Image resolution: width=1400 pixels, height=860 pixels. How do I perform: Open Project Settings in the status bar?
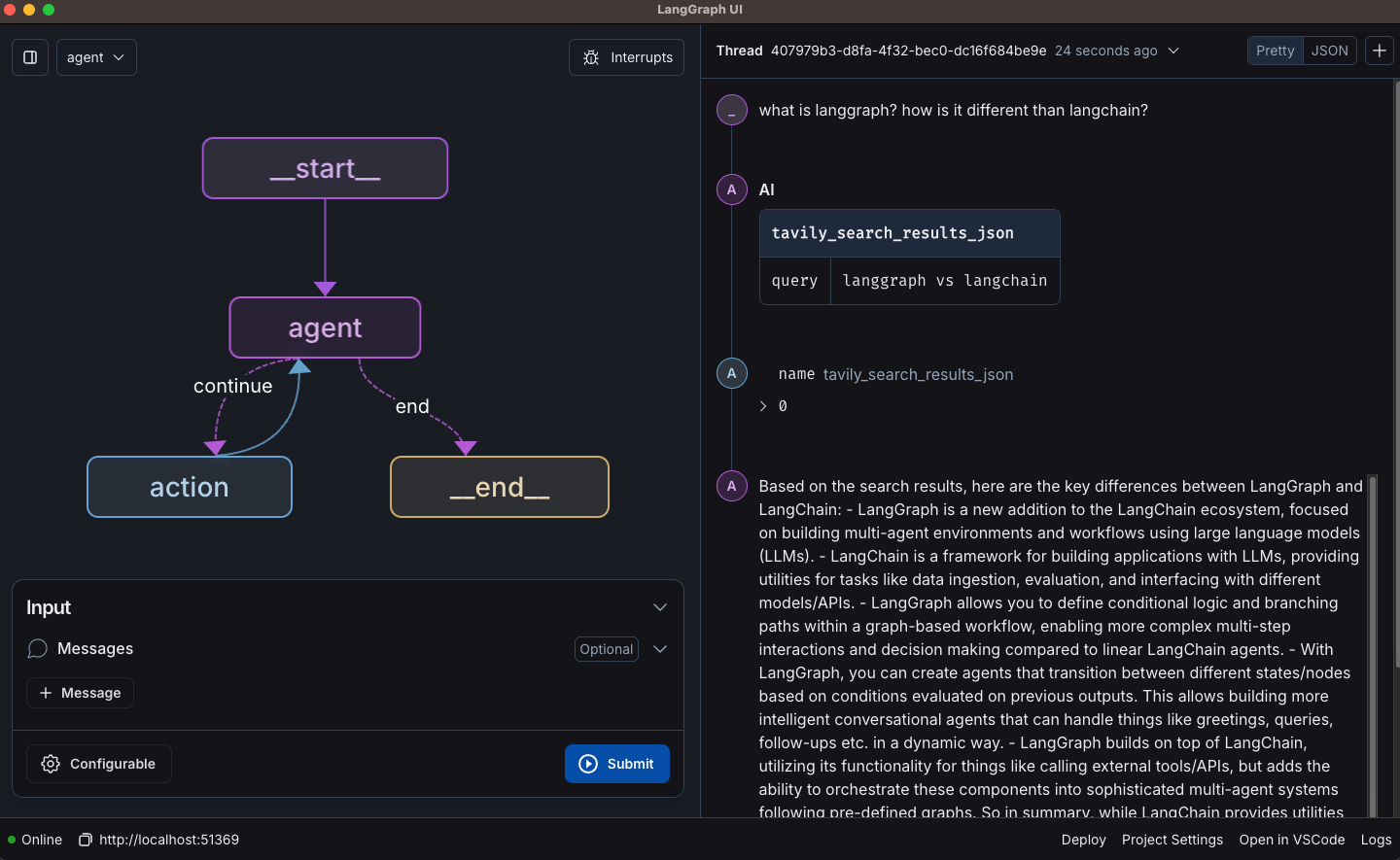point(1172,840)
